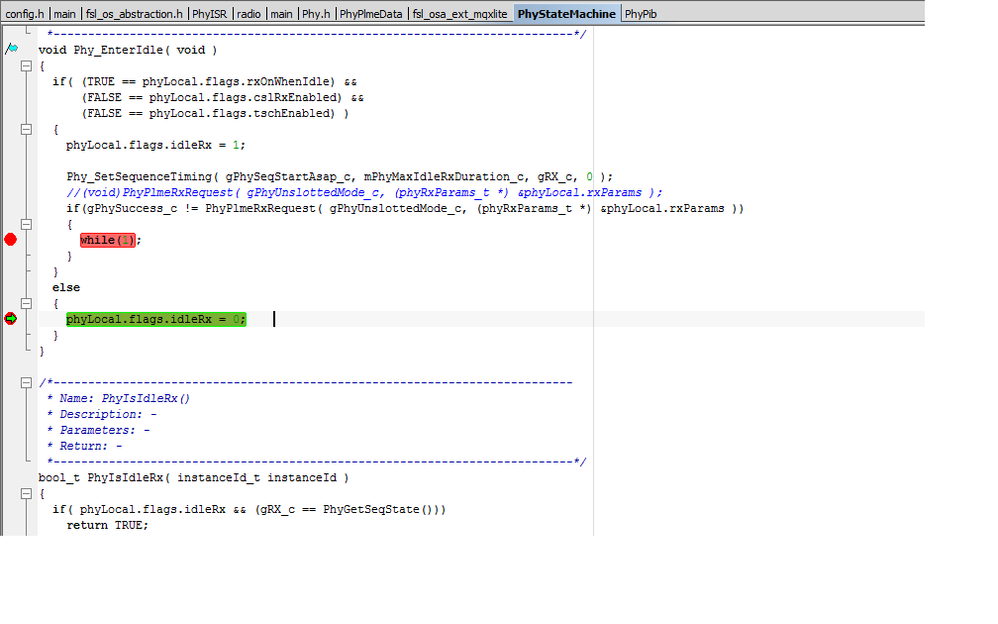Click the gPhySuccess_c comparison line
998x624 pixels.
point(405,208)
